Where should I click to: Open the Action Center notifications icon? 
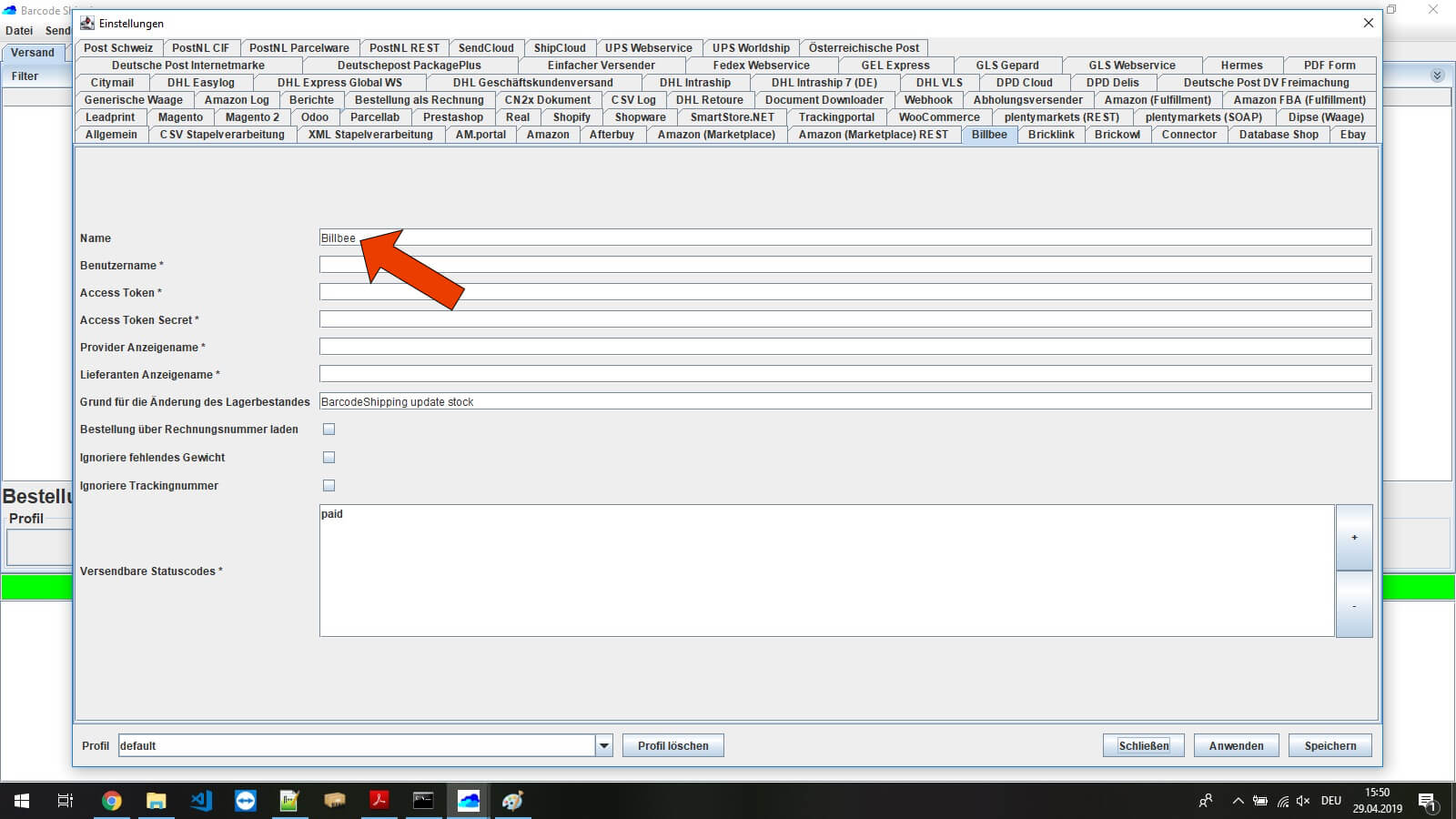(x=1426, y=801)
